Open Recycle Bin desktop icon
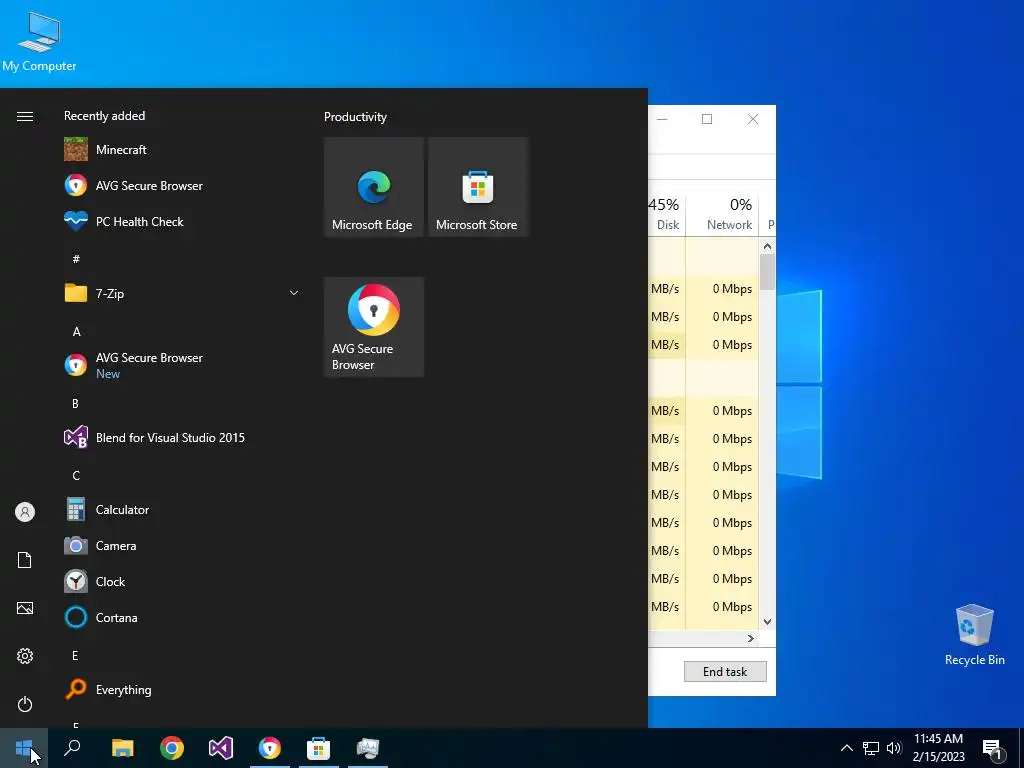 click(x=974, y=634)
